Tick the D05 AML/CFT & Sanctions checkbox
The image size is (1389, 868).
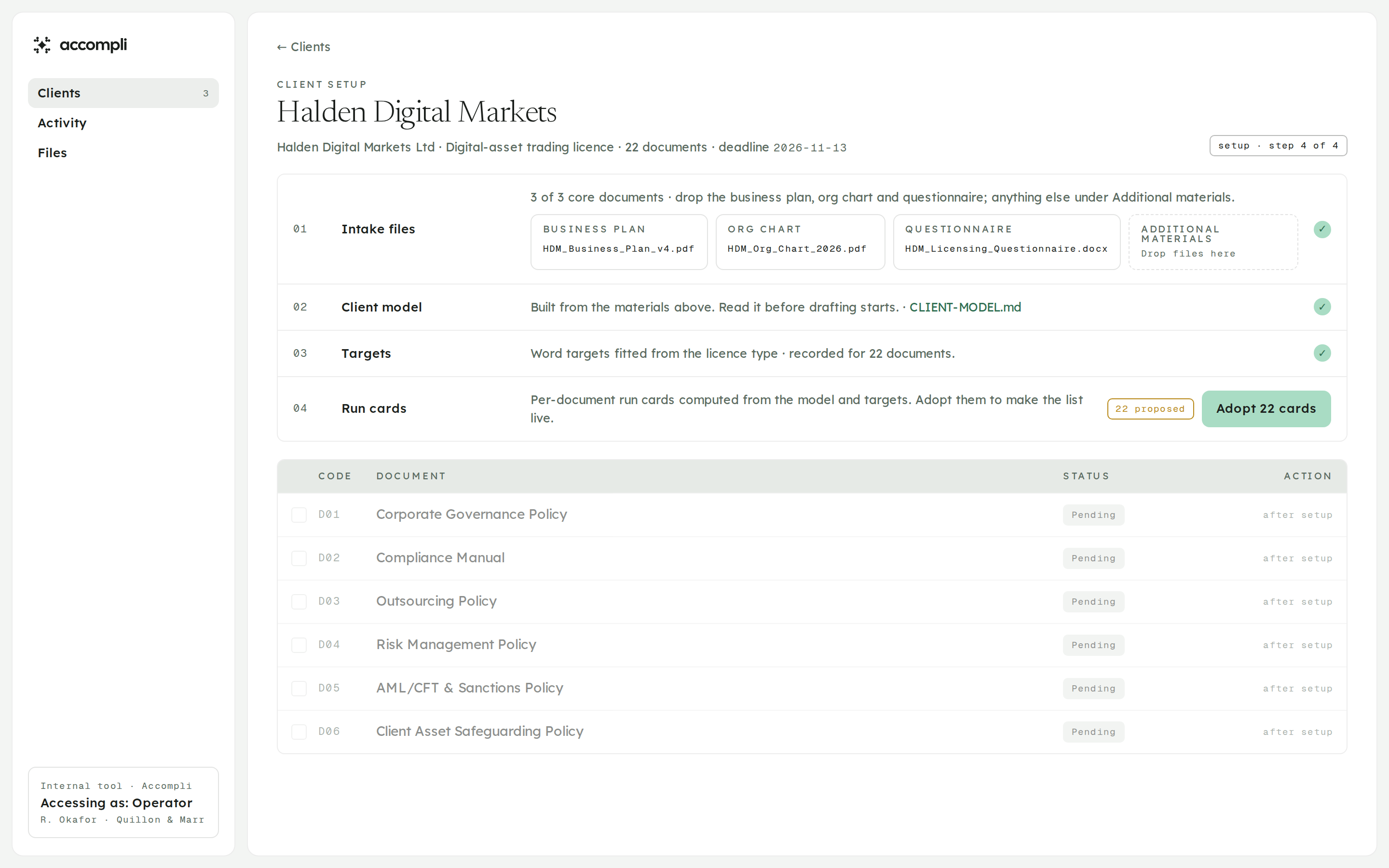(299, 688)
